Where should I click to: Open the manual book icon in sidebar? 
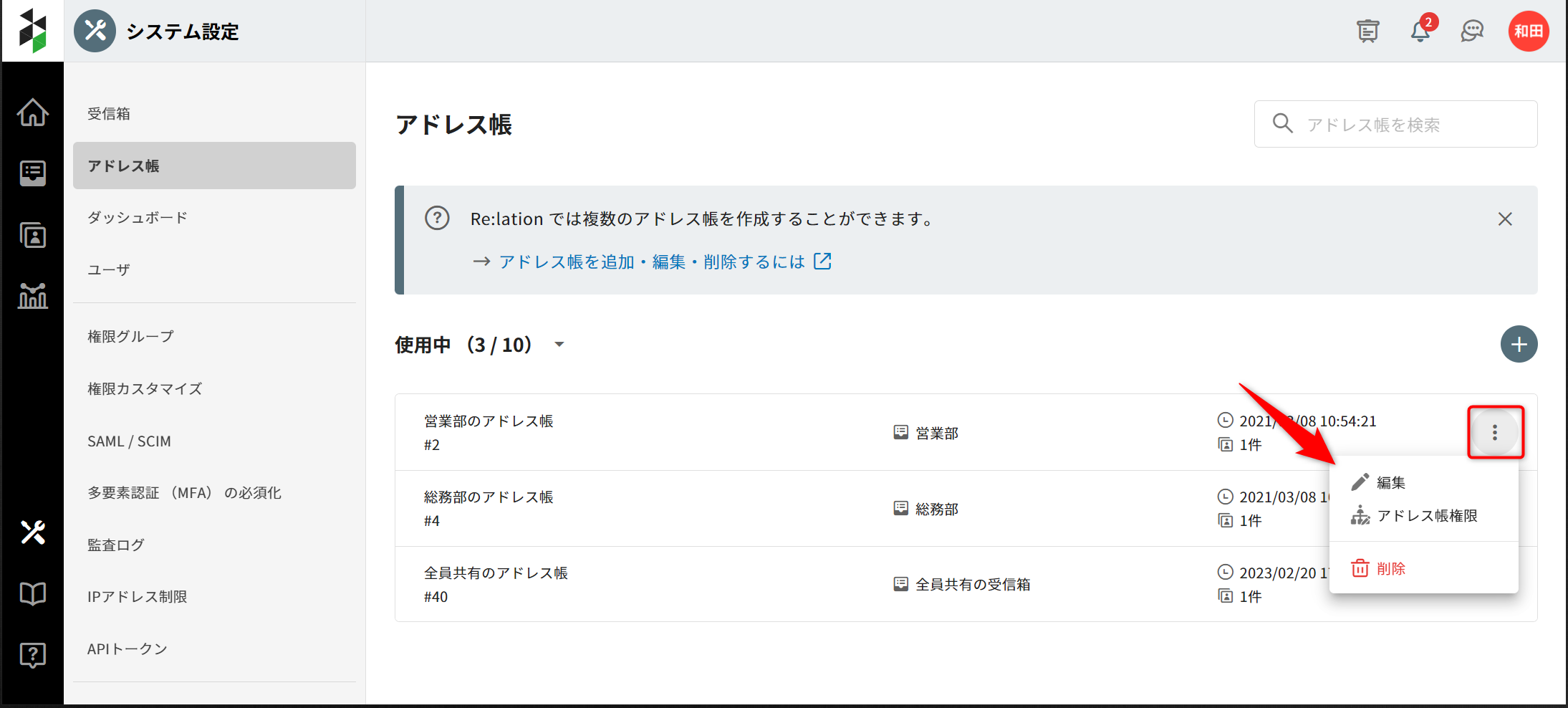click(33, 593)
